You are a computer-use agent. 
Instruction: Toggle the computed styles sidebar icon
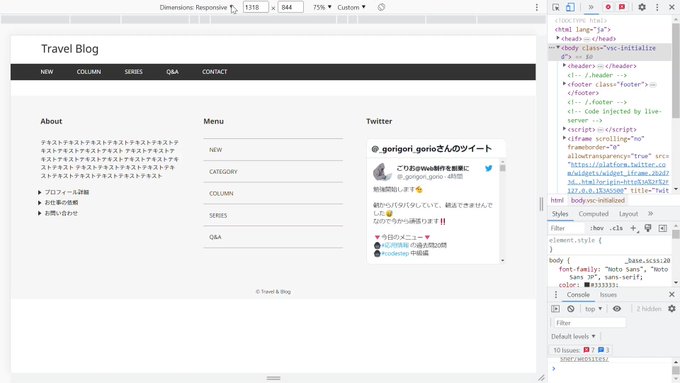pyautogui.click(x=663, y=228)
